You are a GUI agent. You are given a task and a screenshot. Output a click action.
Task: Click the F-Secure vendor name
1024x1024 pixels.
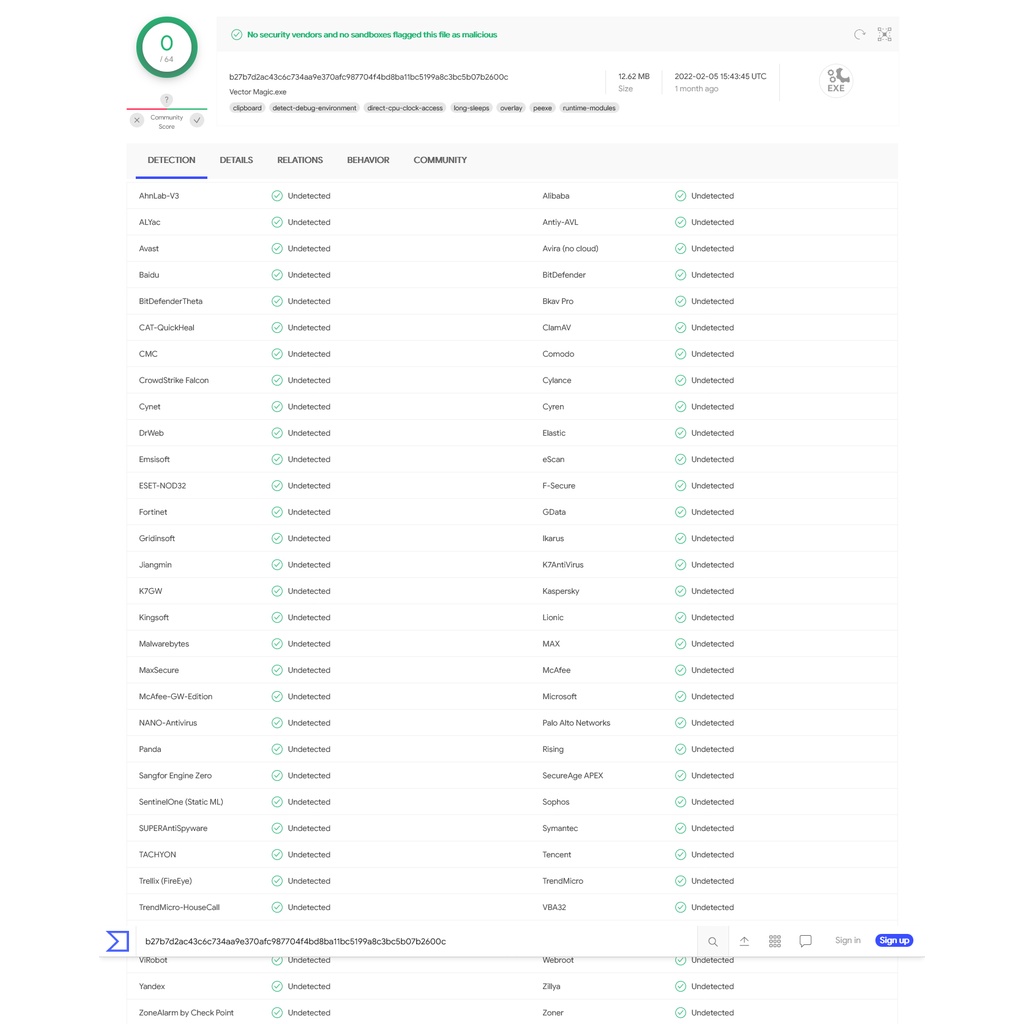559,486
